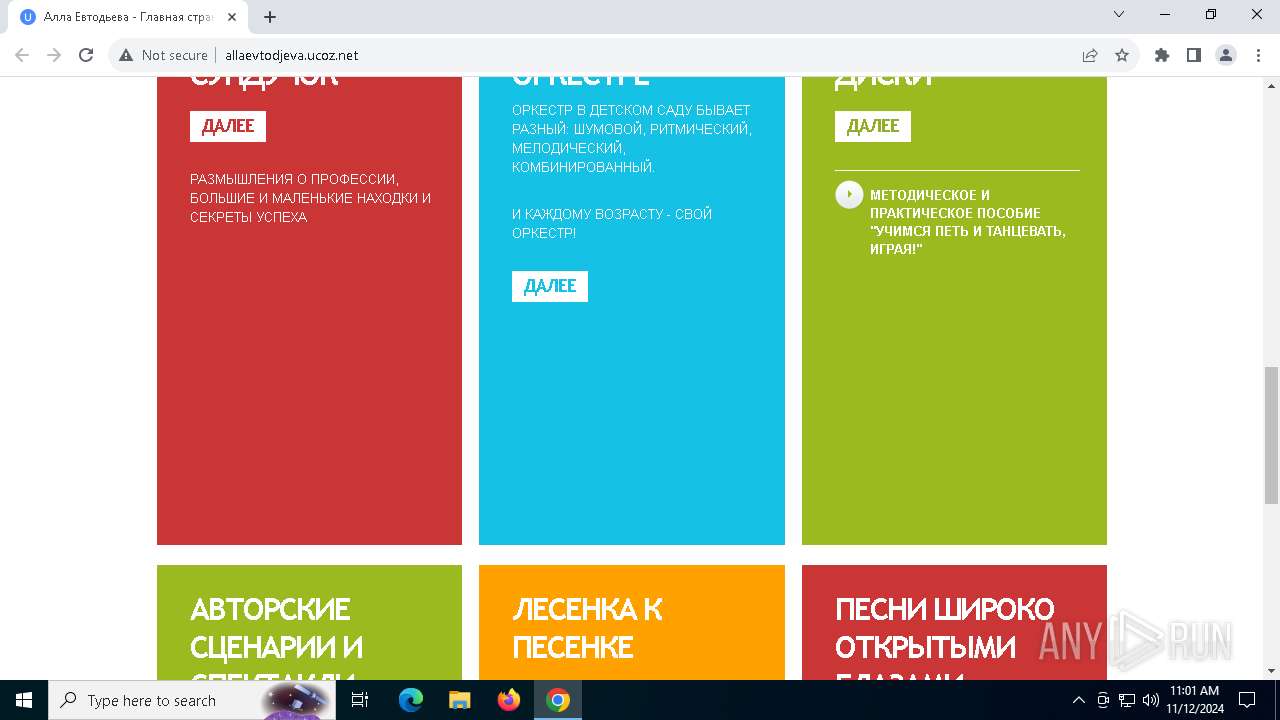Viewport: 1280px width, 720px height.
Task: Open taskbar clock and calendar
Action: [1194, 700]
